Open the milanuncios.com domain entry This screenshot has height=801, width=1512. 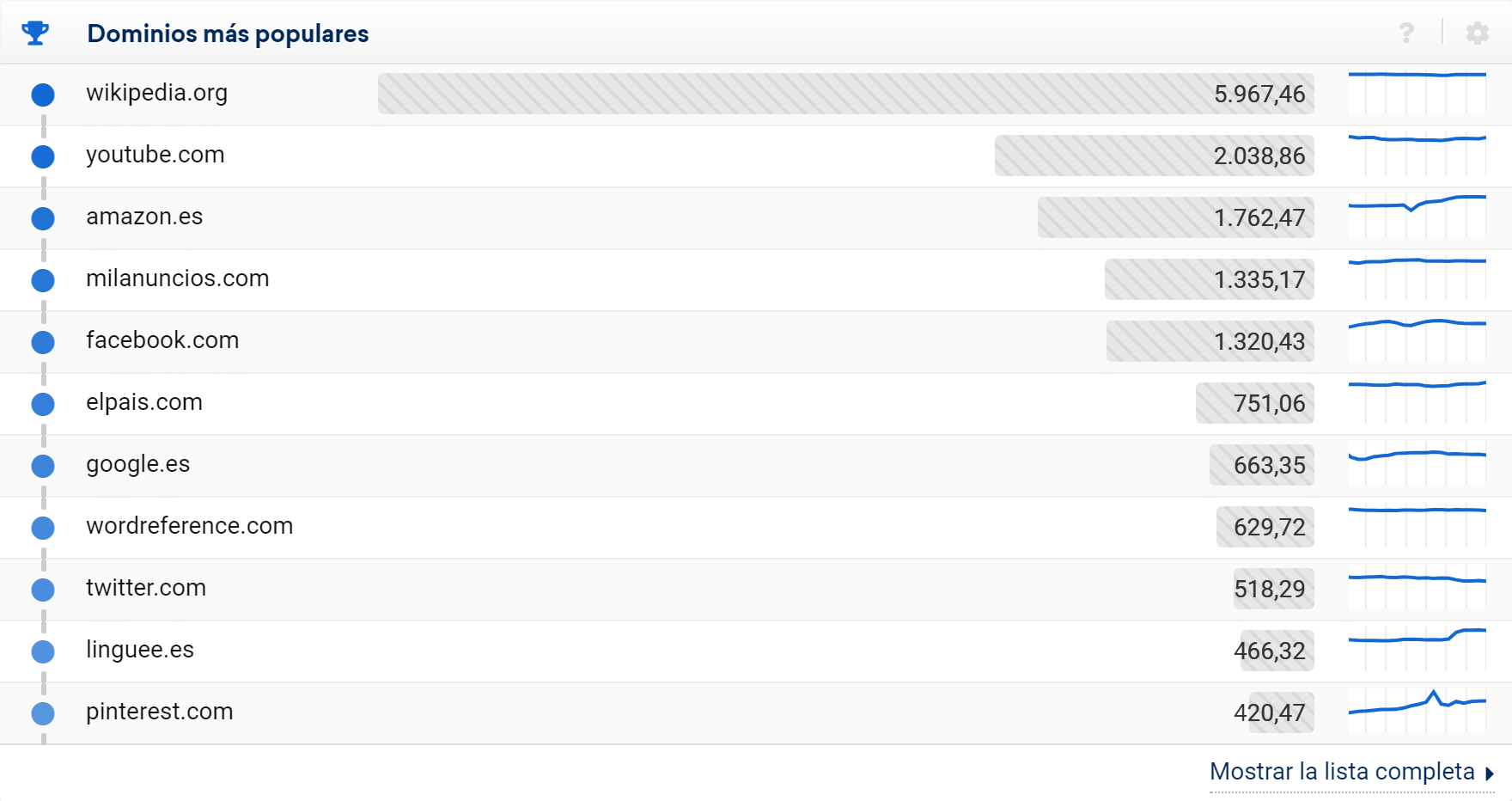(x=178, y=278)
